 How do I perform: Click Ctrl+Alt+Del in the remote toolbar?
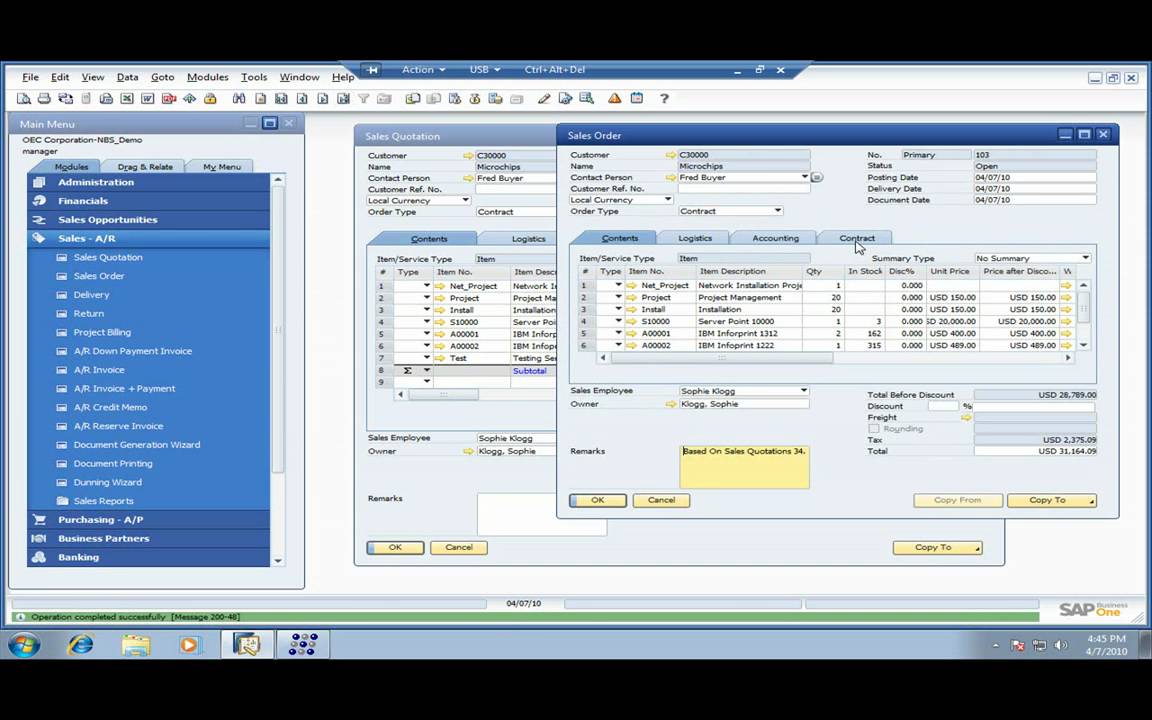(555, 70)
